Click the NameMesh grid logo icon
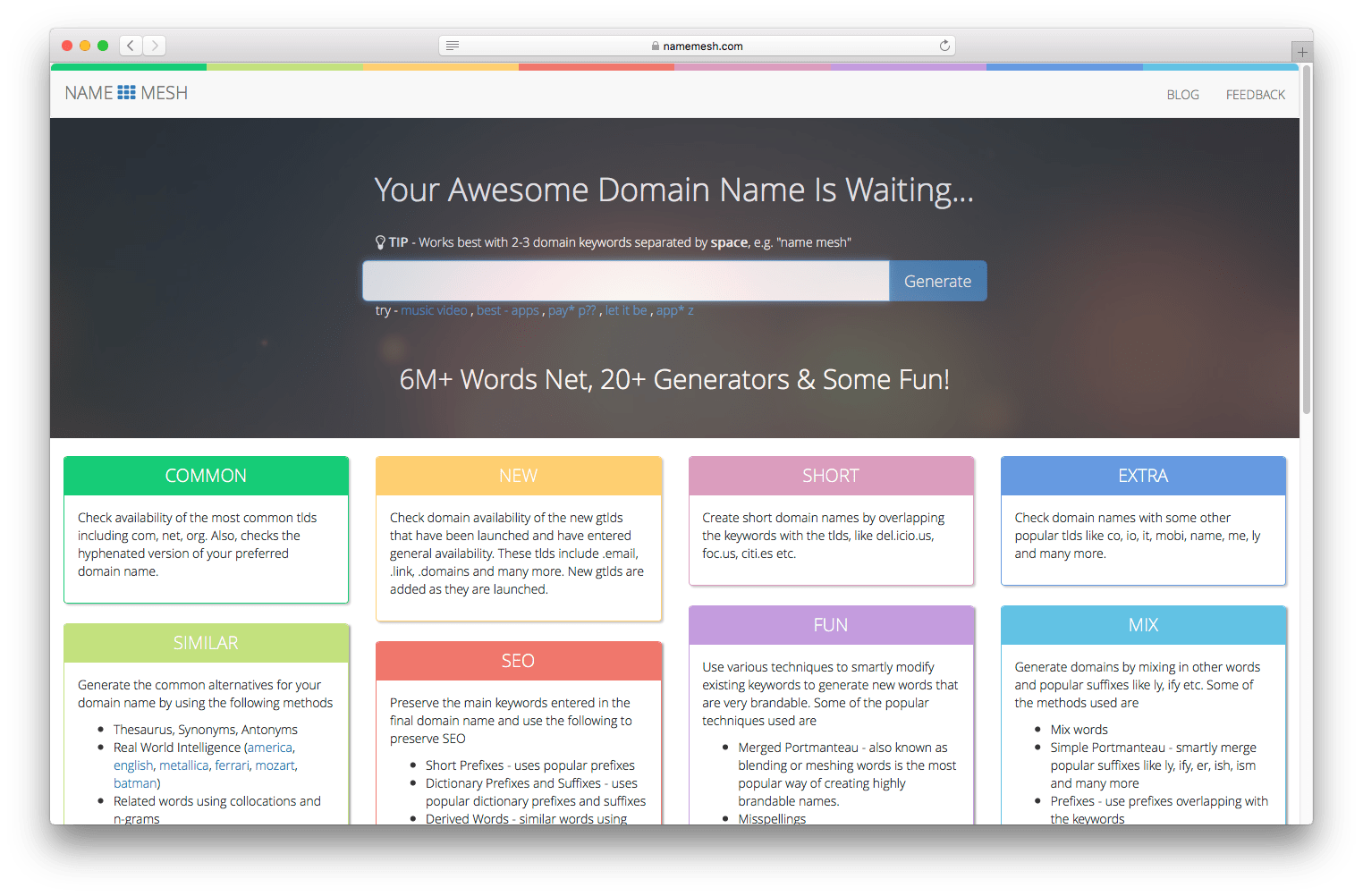Image resolution: width=1363 pixels, height=896 pixels. click(x=126, y=93)
